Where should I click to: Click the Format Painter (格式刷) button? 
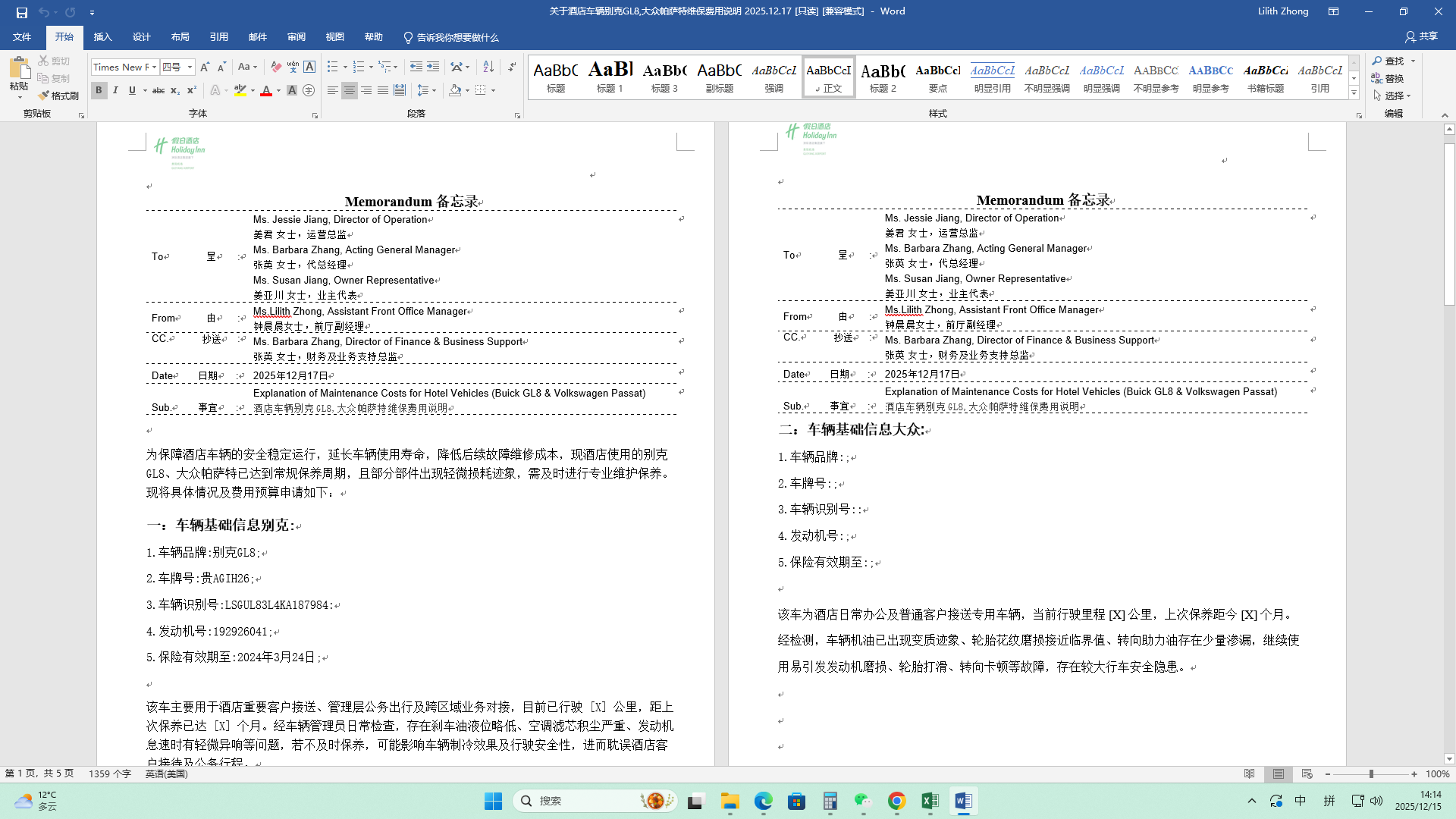pos(58,96)
